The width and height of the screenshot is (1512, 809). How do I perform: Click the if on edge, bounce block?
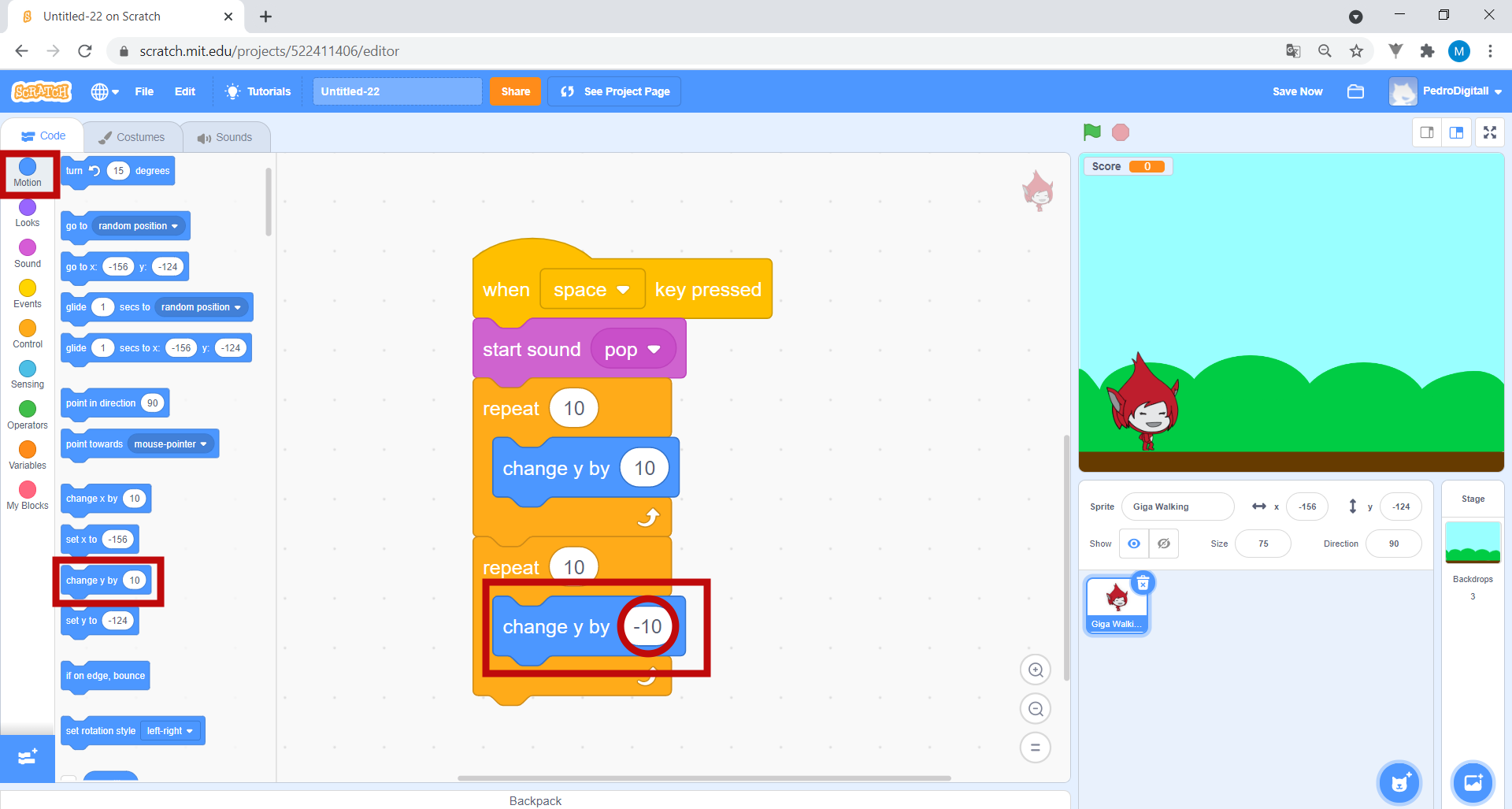pos(106,676)
